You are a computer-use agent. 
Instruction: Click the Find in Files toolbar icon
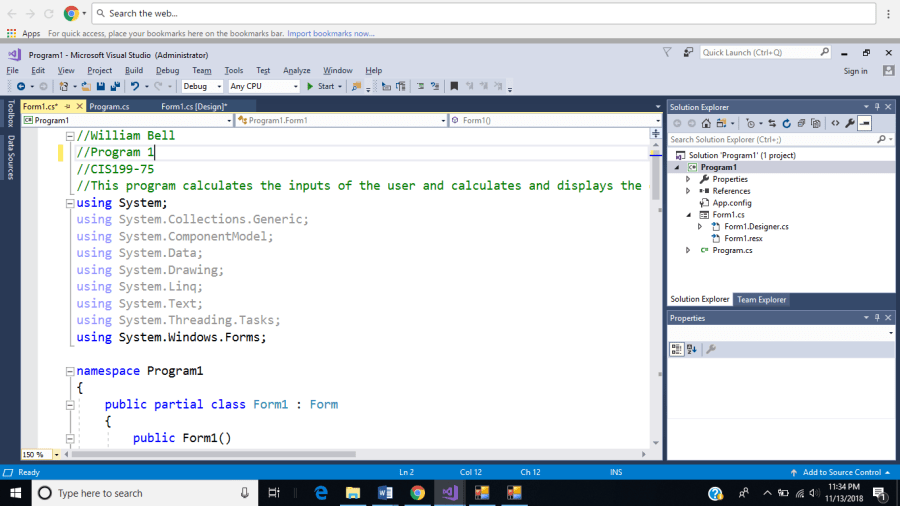tap(356, 86)
